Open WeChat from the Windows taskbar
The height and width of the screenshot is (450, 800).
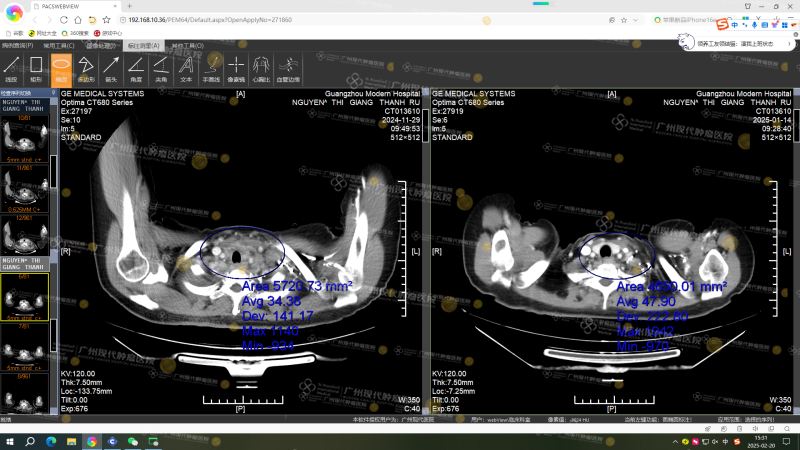point(132,441)
